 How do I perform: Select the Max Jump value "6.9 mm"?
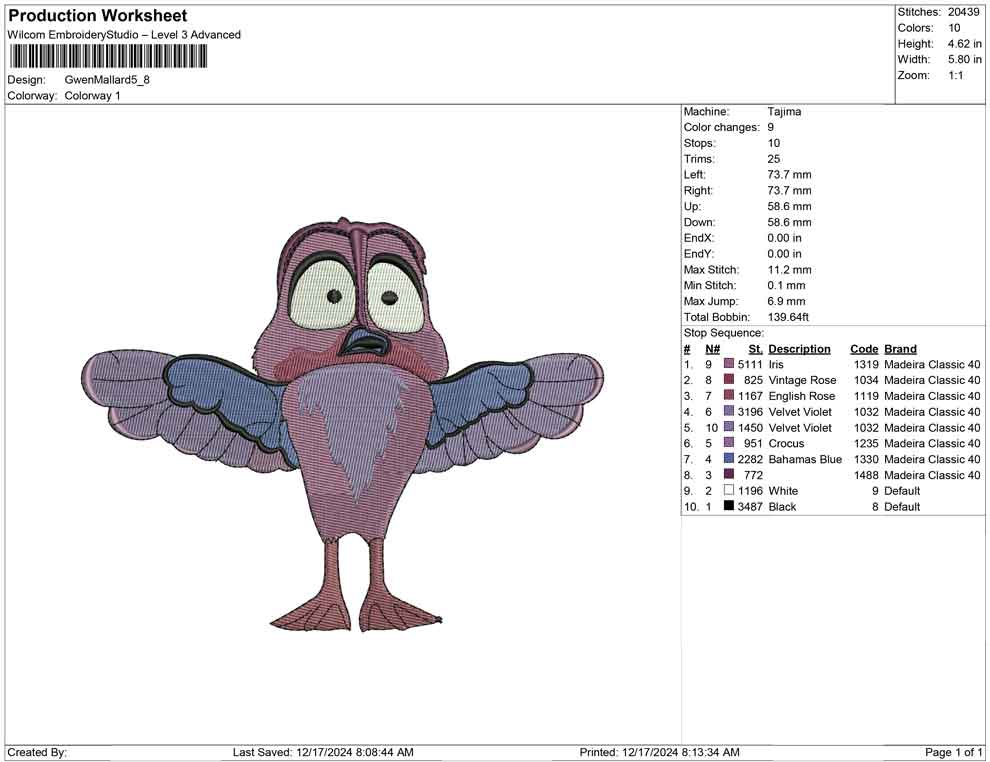[x=786, y=301]
